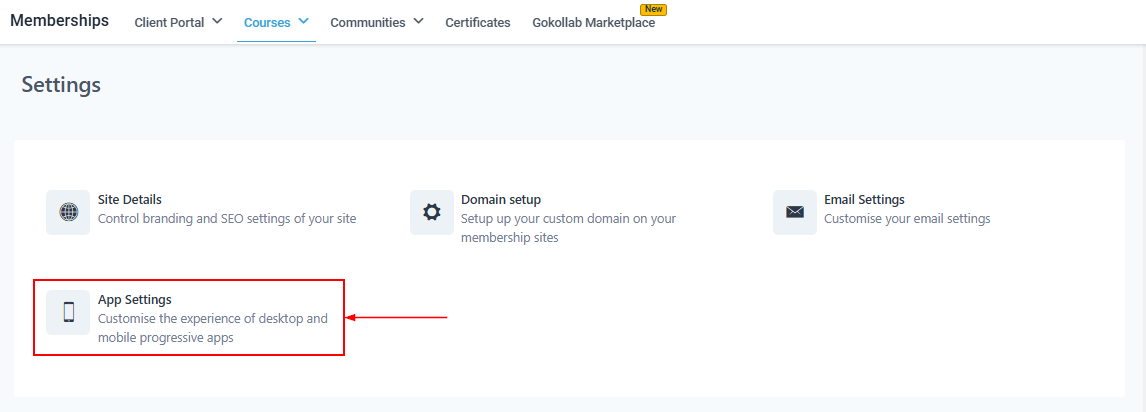Click the Memberships heading

click(59, 21)
